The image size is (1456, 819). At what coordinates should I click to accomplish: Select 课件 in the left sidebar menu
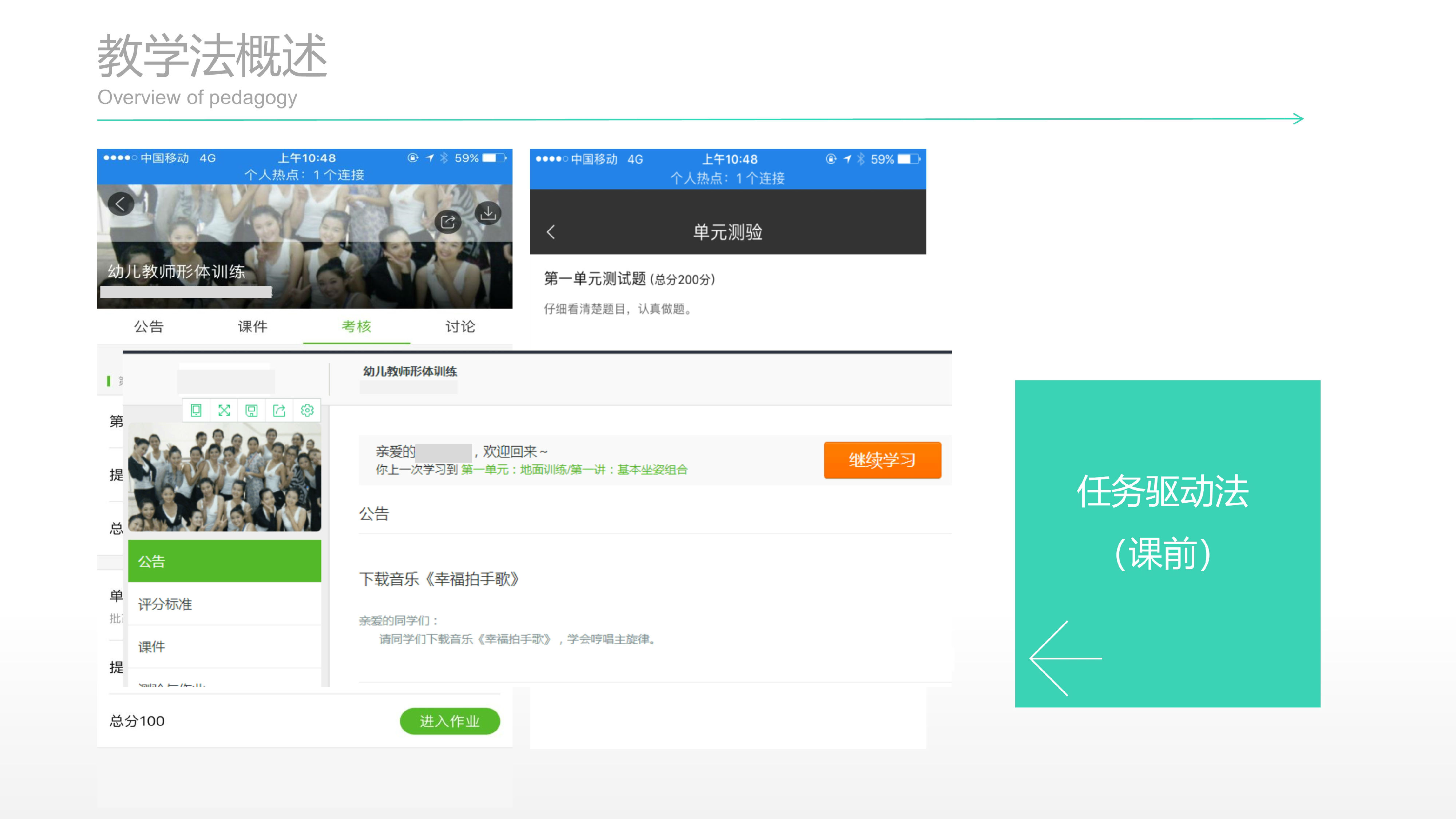click(x=152, y=646)
